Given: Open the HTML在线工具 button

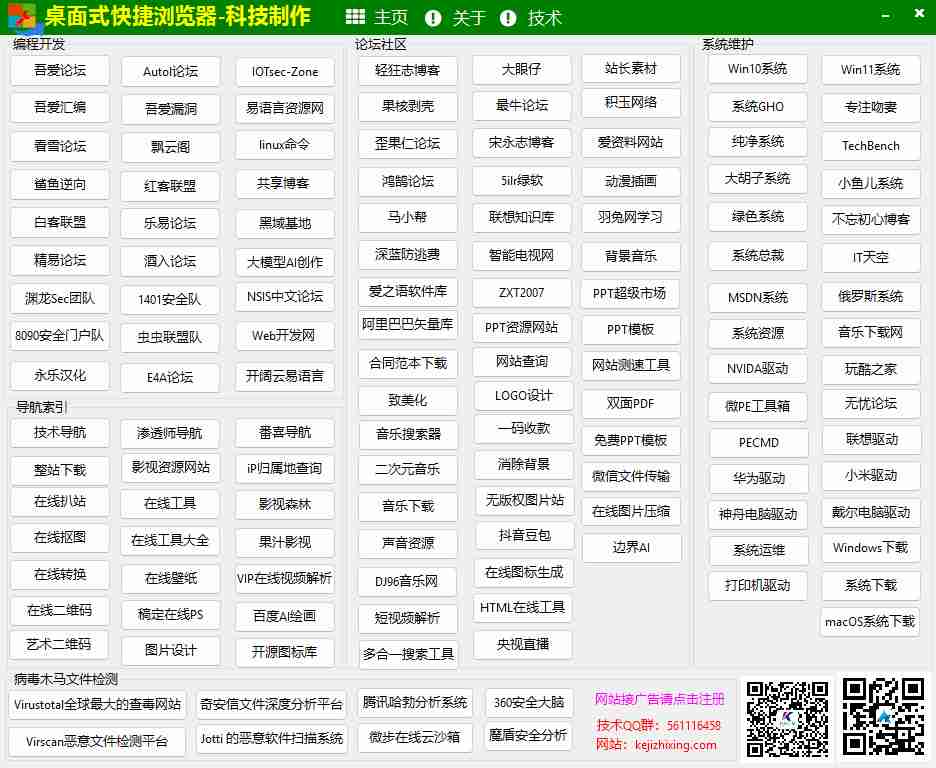Looking at the screenshot, I should click(523, 607).
